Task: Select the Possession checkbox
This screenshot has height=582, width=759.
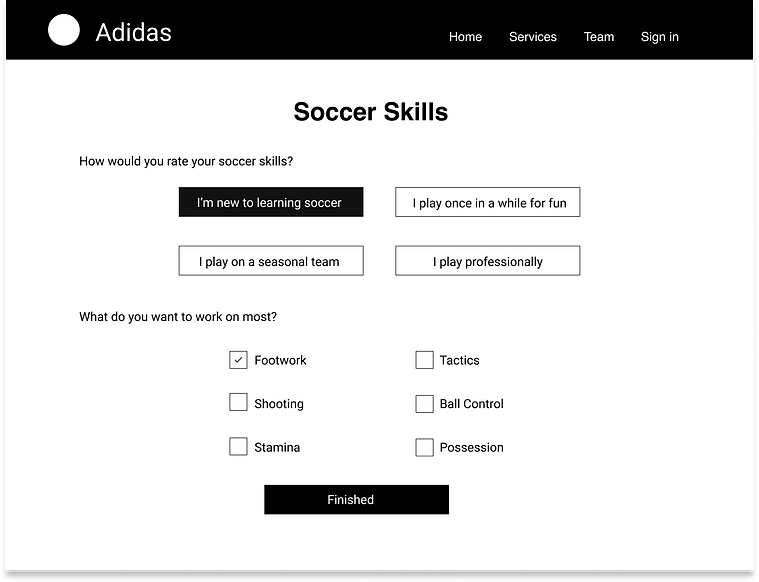Action: point(424,447)
